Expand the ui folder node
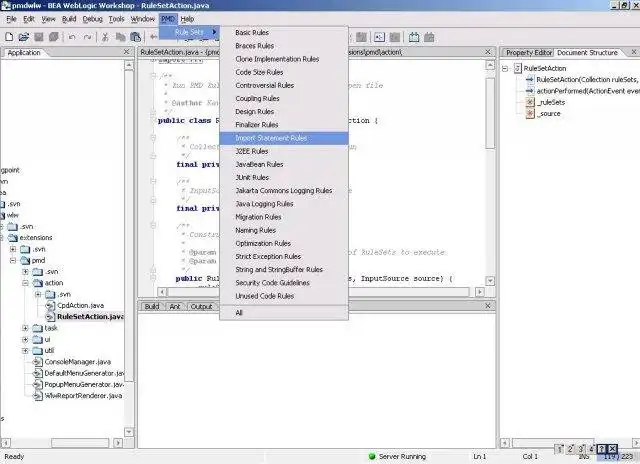This screenshot has height=464, width=640. coord(25,340)
